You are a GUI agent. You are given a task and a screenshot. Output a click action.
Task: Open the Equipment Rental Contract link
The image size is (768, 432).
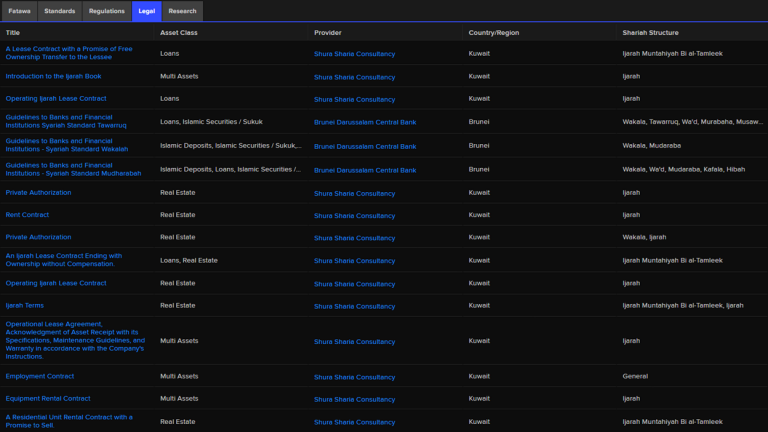click(48, 398)
